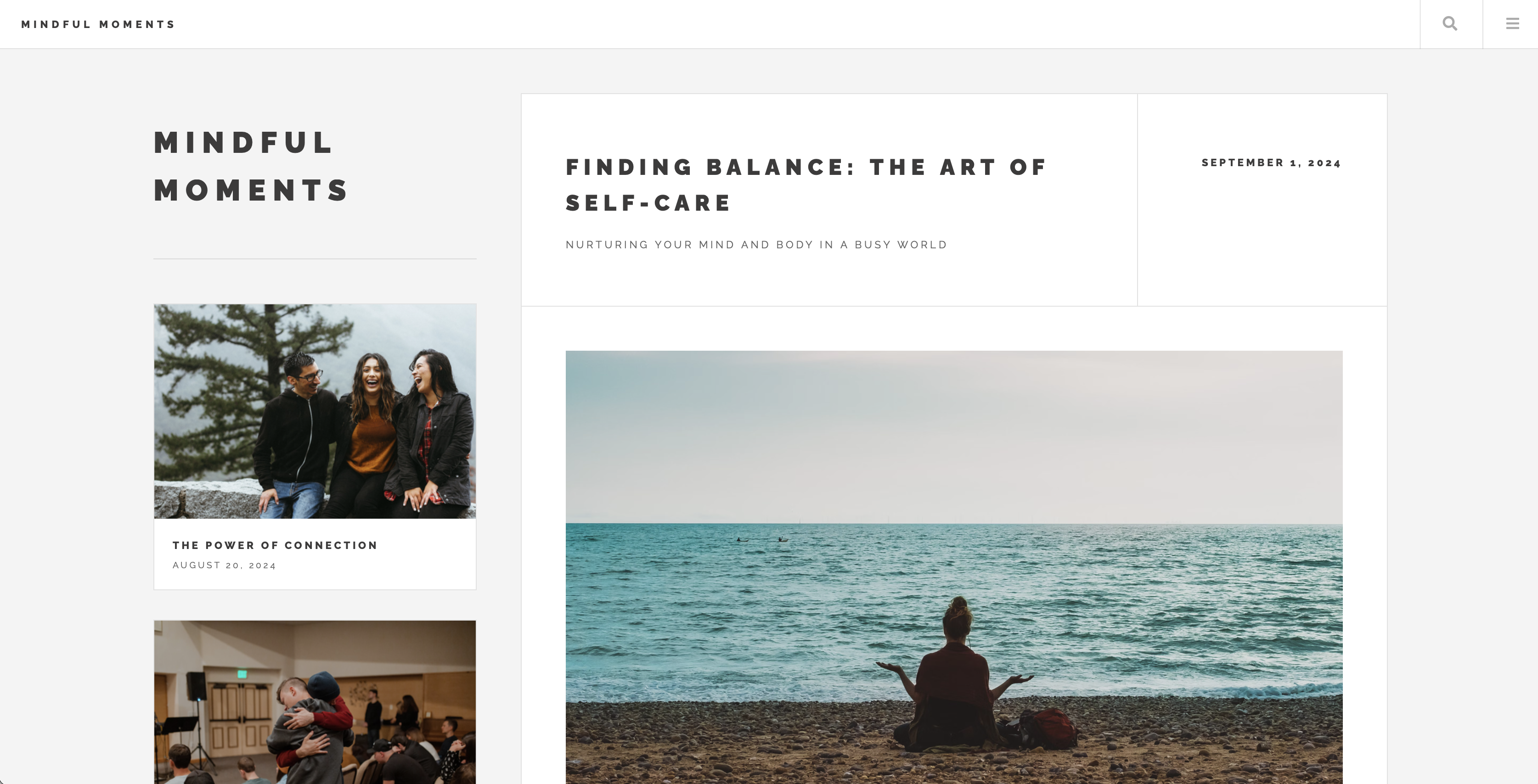Click the Mindful Moments header logo text

coord(98,24)
